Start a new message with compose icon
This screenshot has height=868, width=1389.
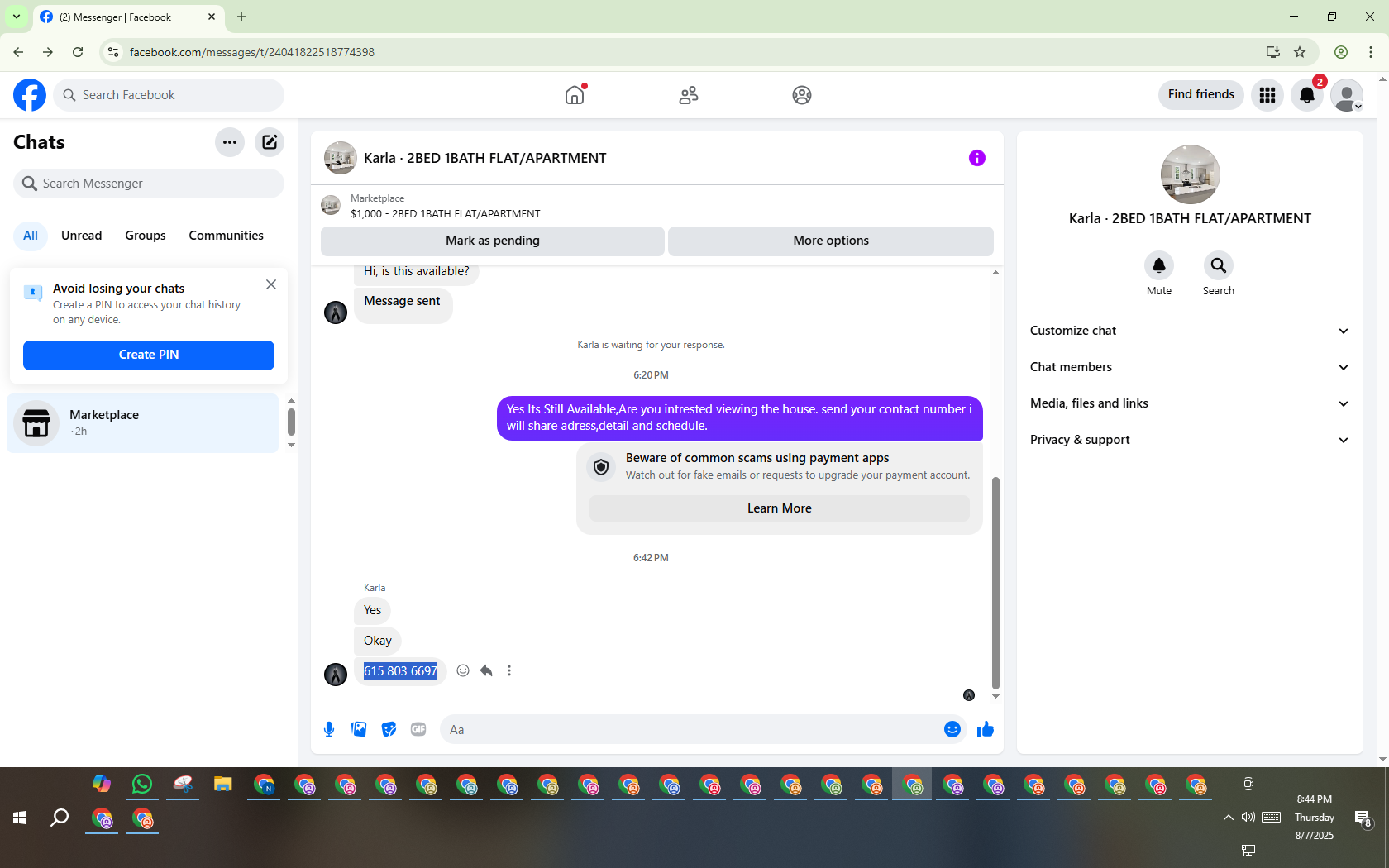(270, 142)
